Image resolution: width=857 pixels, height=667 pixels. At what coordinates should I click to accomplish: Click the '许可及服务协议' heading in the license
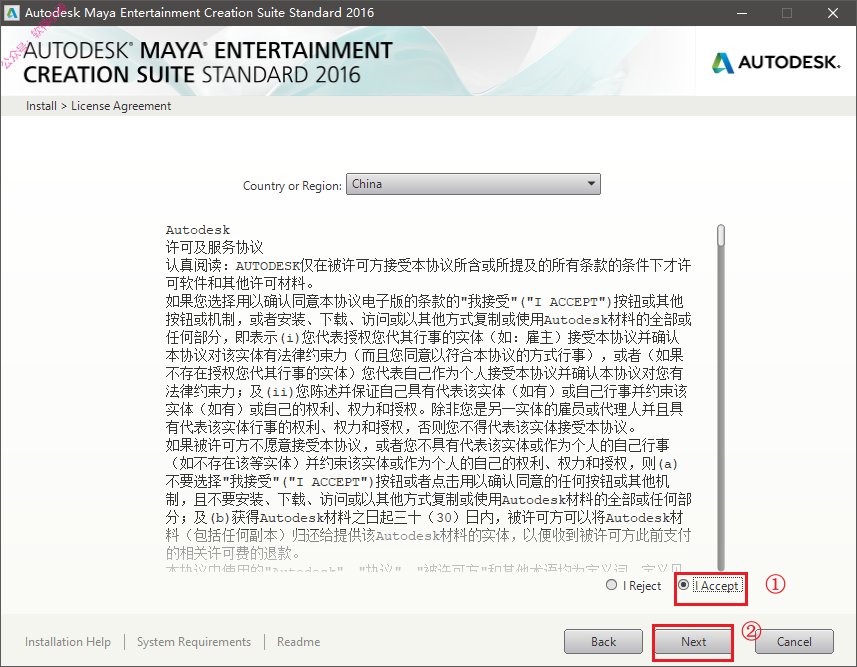[214, 247]
